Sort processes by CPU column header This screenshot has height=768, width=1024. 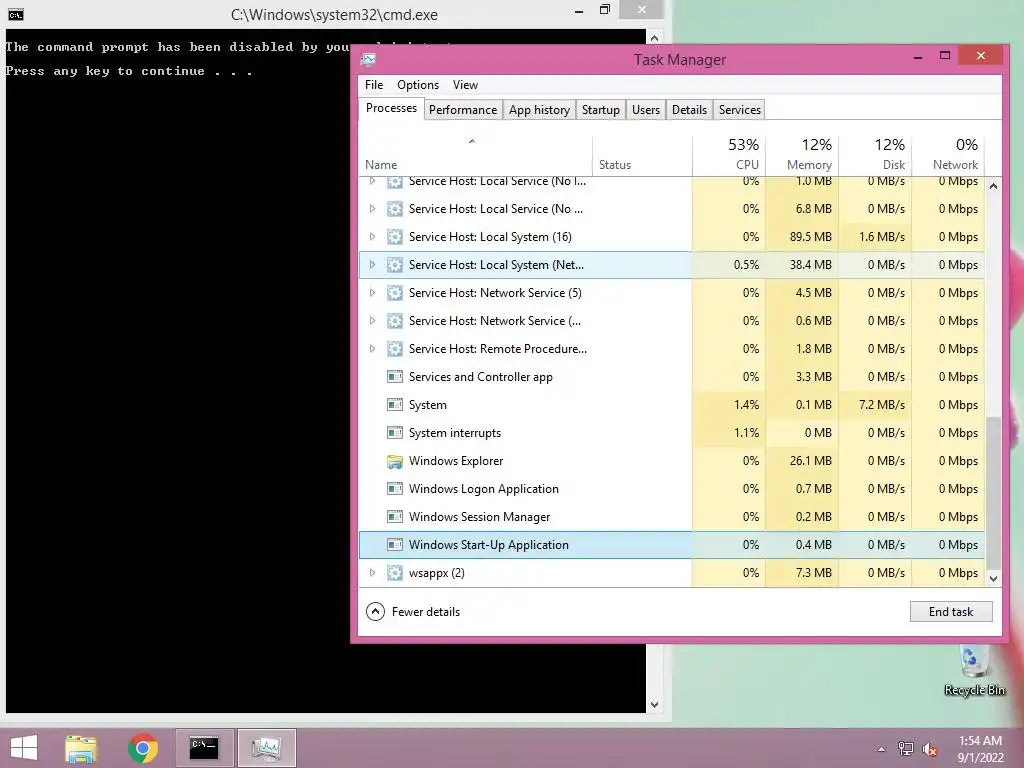coord(729,155)
